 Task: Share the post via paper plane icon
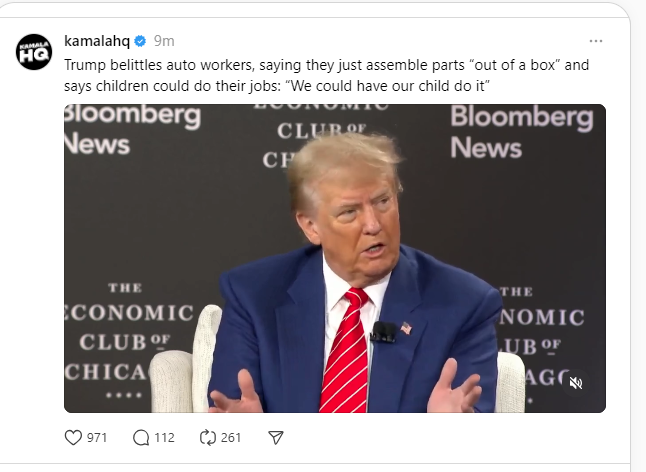[277, 438]
